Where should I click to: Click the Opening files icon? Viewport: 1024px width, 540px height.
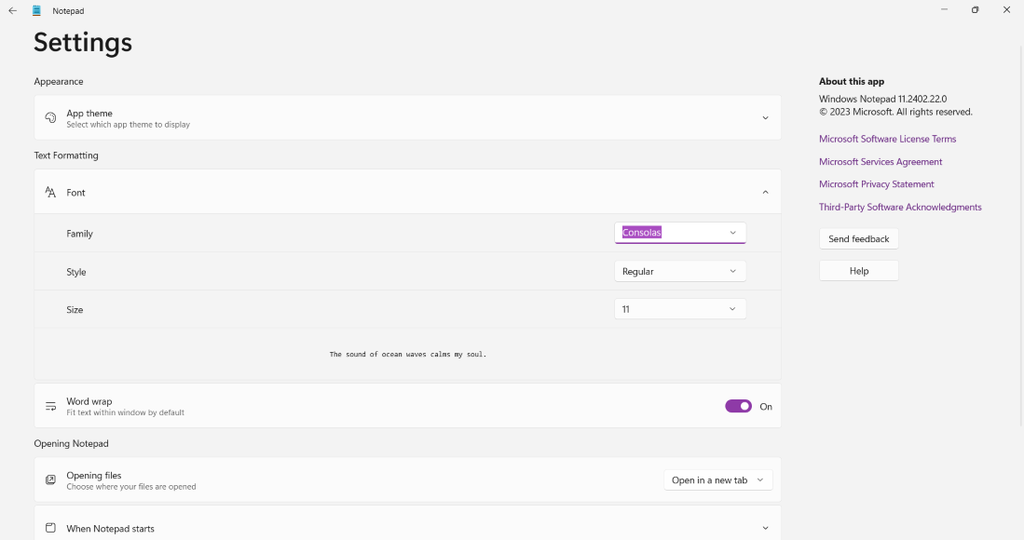pos(50,480)
